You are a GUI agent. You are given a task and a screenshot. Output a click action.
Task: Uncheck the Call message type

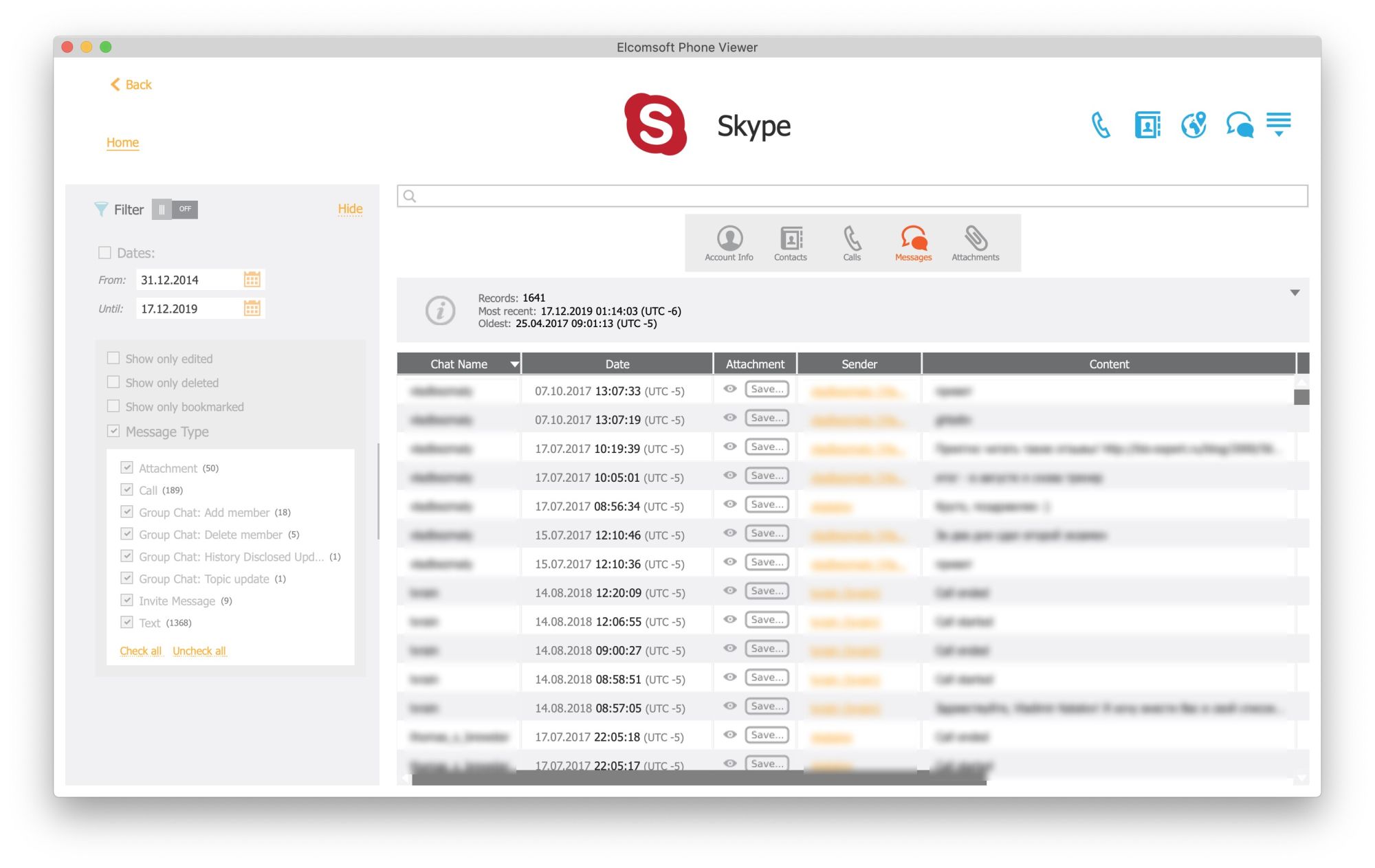(126, 489)
